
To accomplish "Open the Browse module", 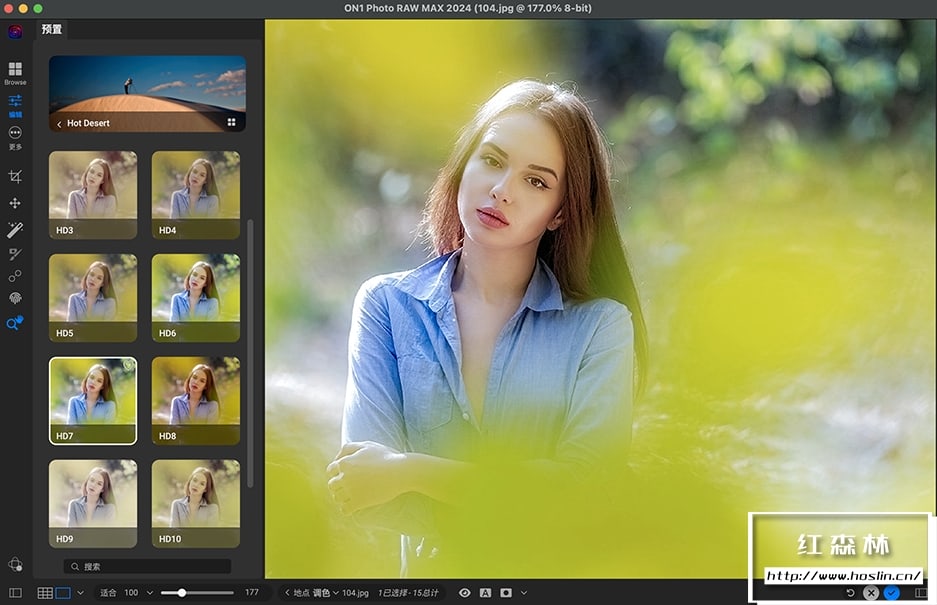I will coord(15,73).
